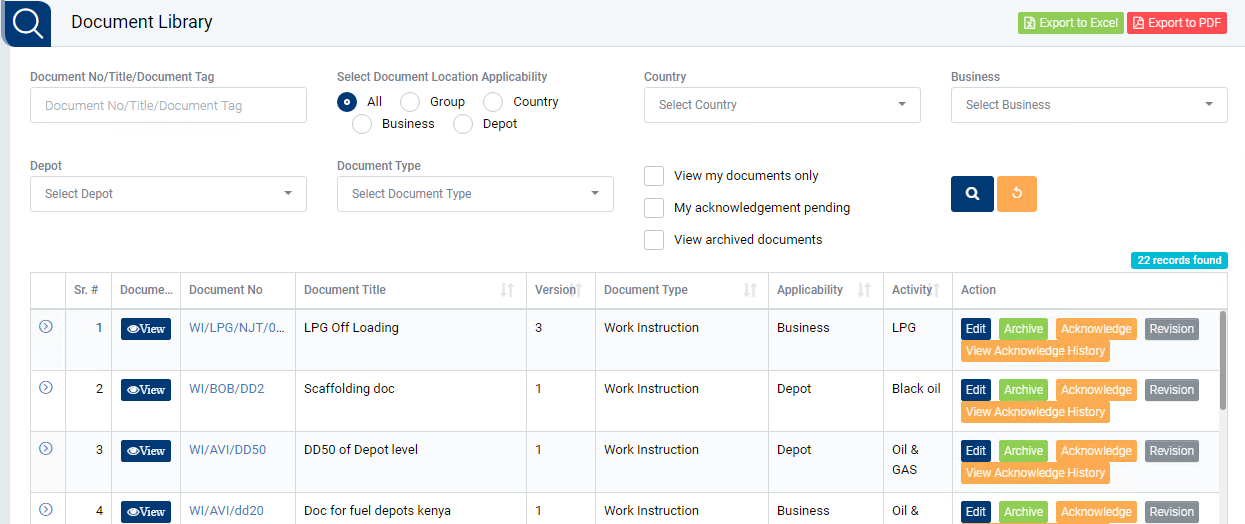Sort by Applicability column icon

[x=864, y=290]
